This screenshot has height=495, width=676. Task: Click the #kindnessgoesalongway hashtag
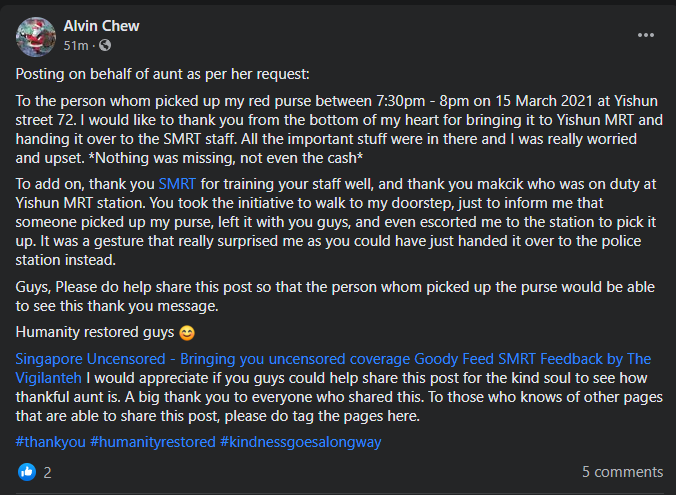[300, 442]
